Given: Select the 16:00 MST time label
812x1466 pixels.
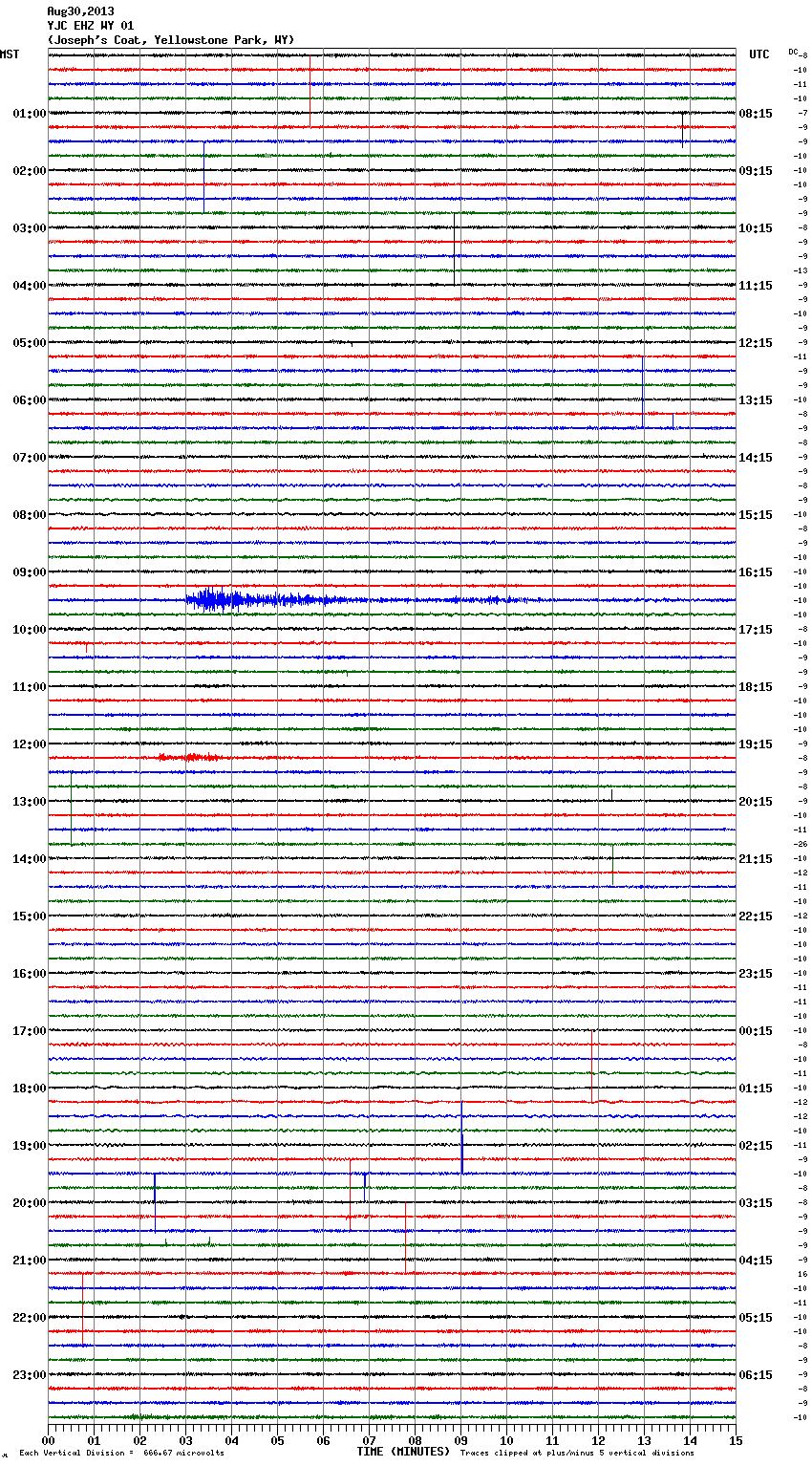Looking at the screenshot, I should coord(30,974).
